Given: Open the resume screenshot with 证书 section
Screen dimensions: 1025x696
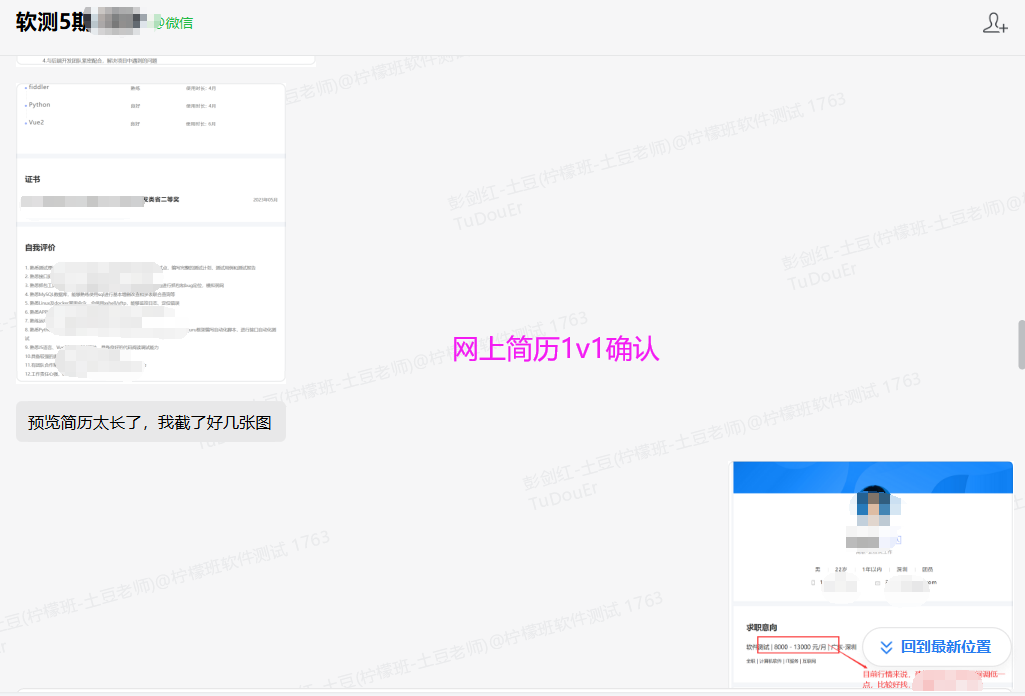Looking at the screenshot, I should point(151,232).
